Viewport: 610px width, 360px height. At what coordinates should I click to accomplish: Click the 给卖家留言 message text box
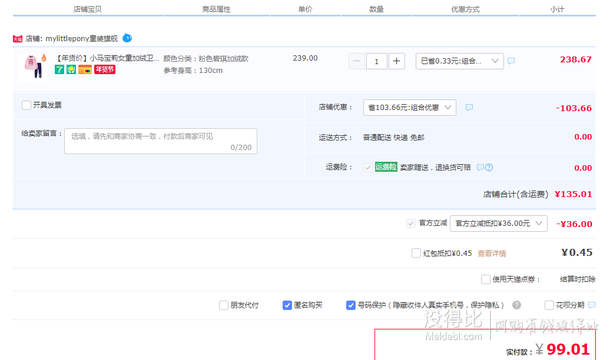point(161,141)
